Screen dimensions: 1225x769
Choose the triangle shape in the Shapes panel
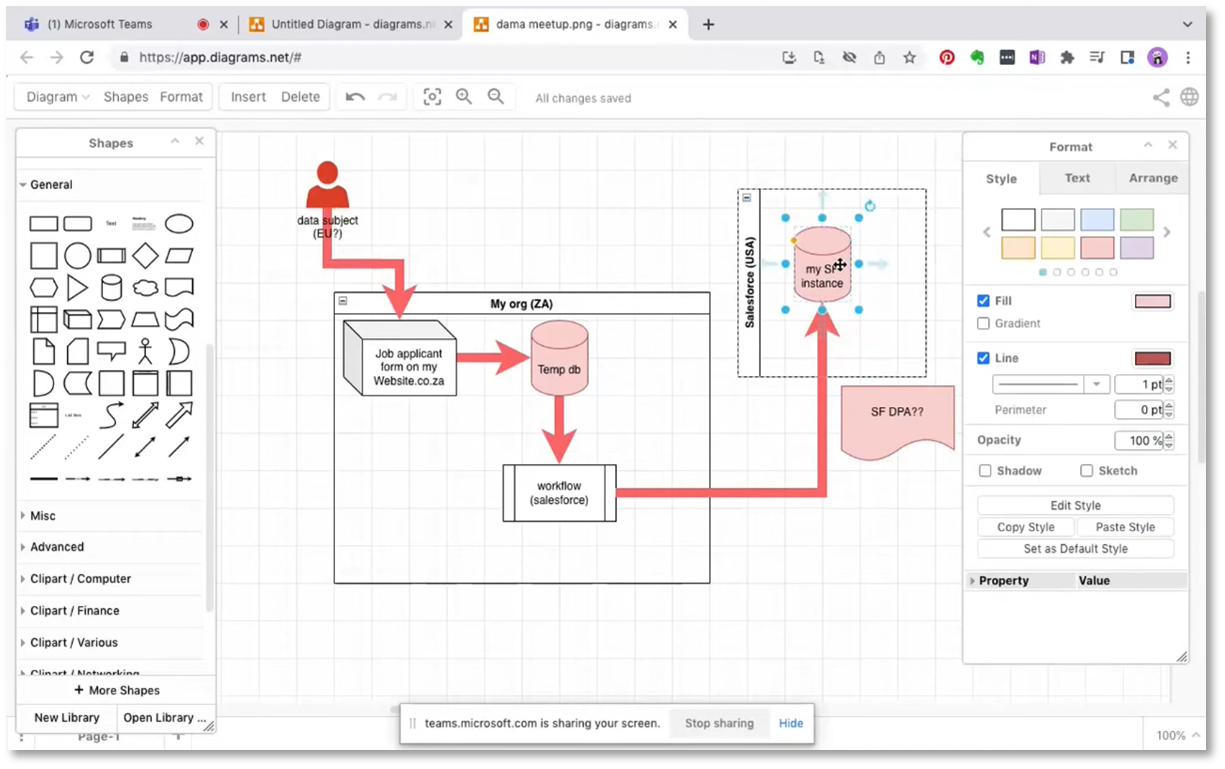pyautogui.click(x=77, y=289)
